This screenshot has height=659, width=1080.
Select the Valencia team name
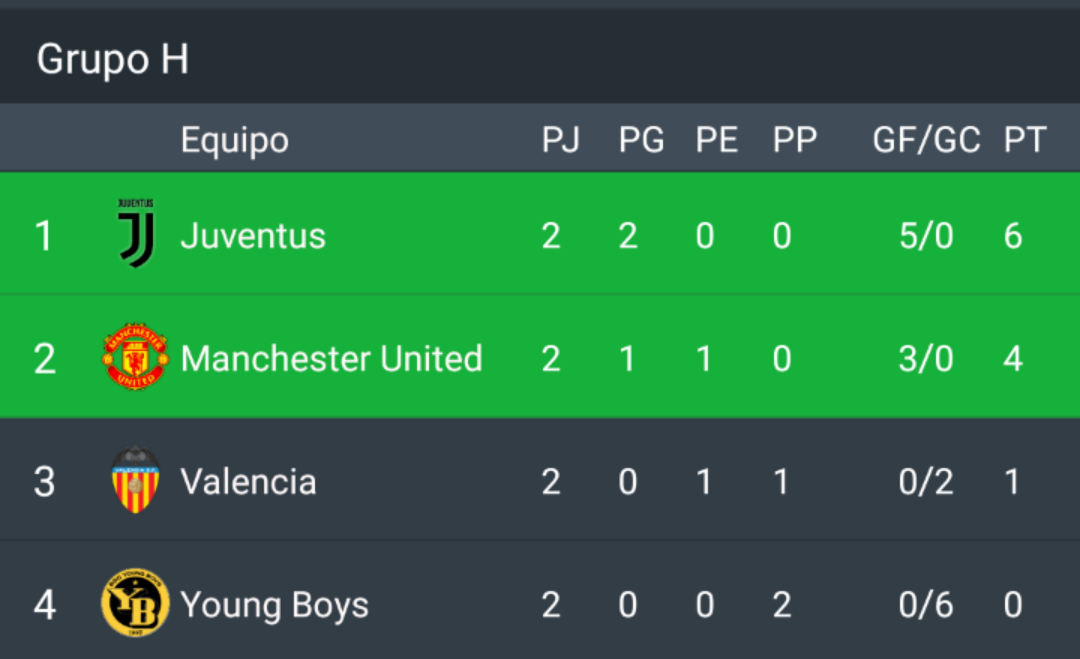[x=248, y=481]
